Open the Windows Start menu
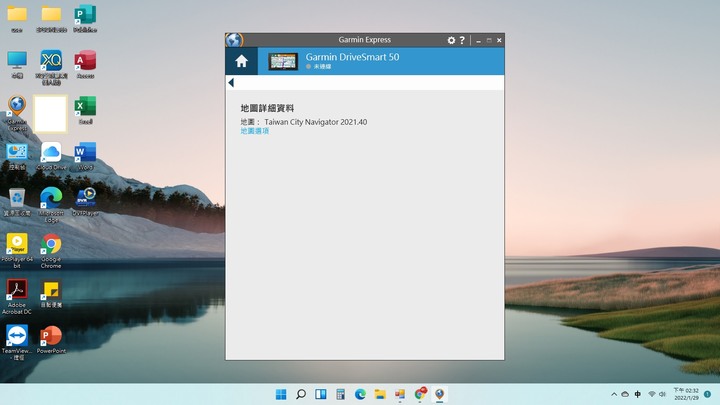The width and height of the screenshot is (720, 405). click(x=281, y=394)
